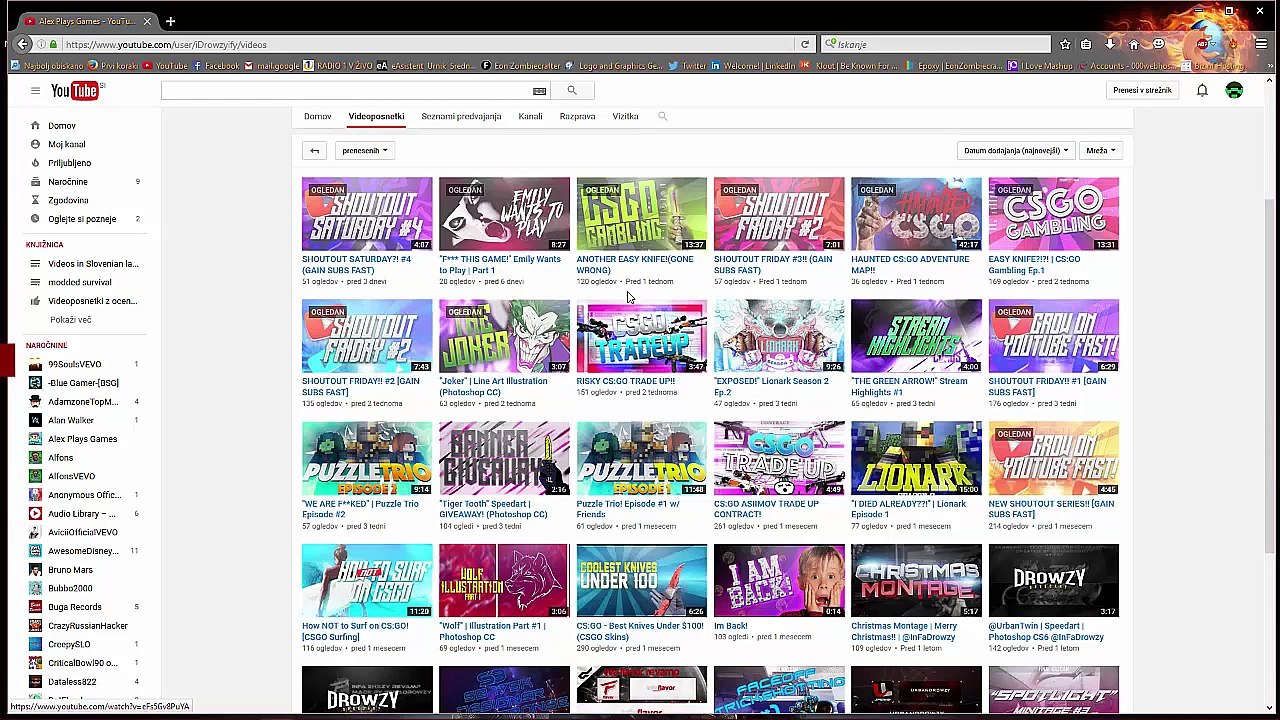The width and height of the screenshot is (1280, 720).
Task: Open the Banner Giveaway thumbnail
Action: coord(504,458)
